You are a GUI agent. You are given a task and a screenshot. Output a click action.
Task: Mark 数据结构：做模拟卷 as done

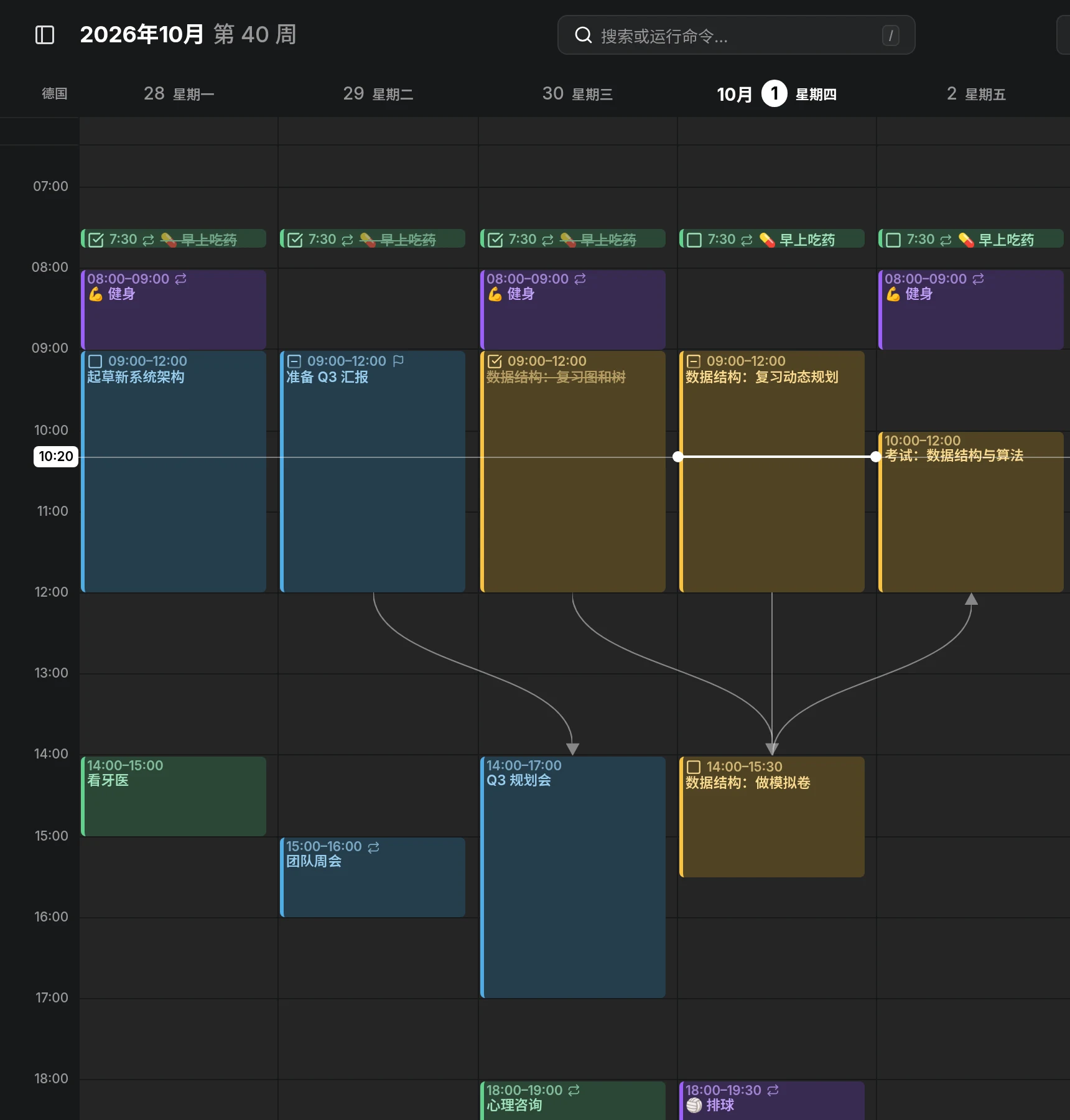[694, 767]
